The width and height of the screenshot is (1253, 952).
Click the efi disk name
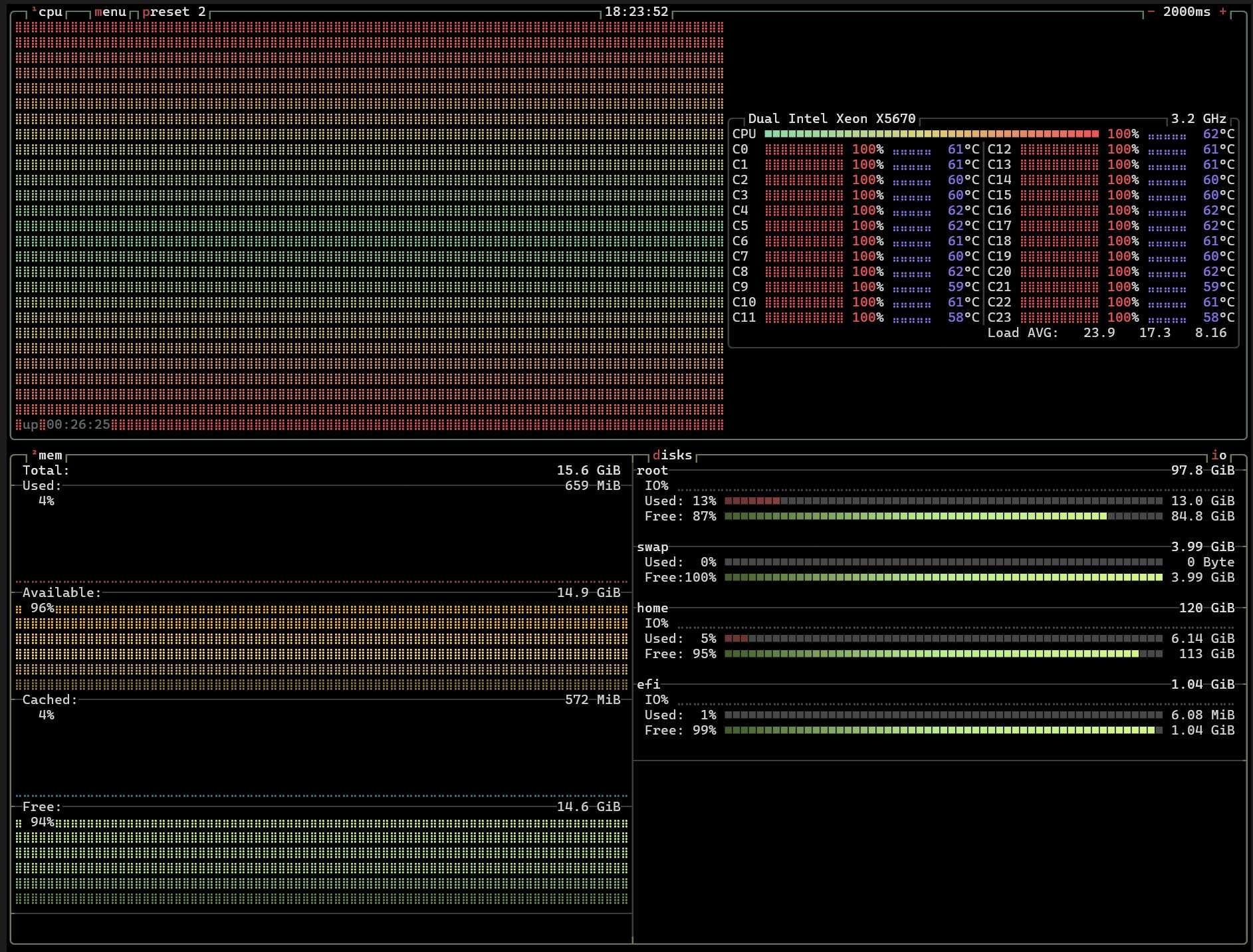pos(648,684)
